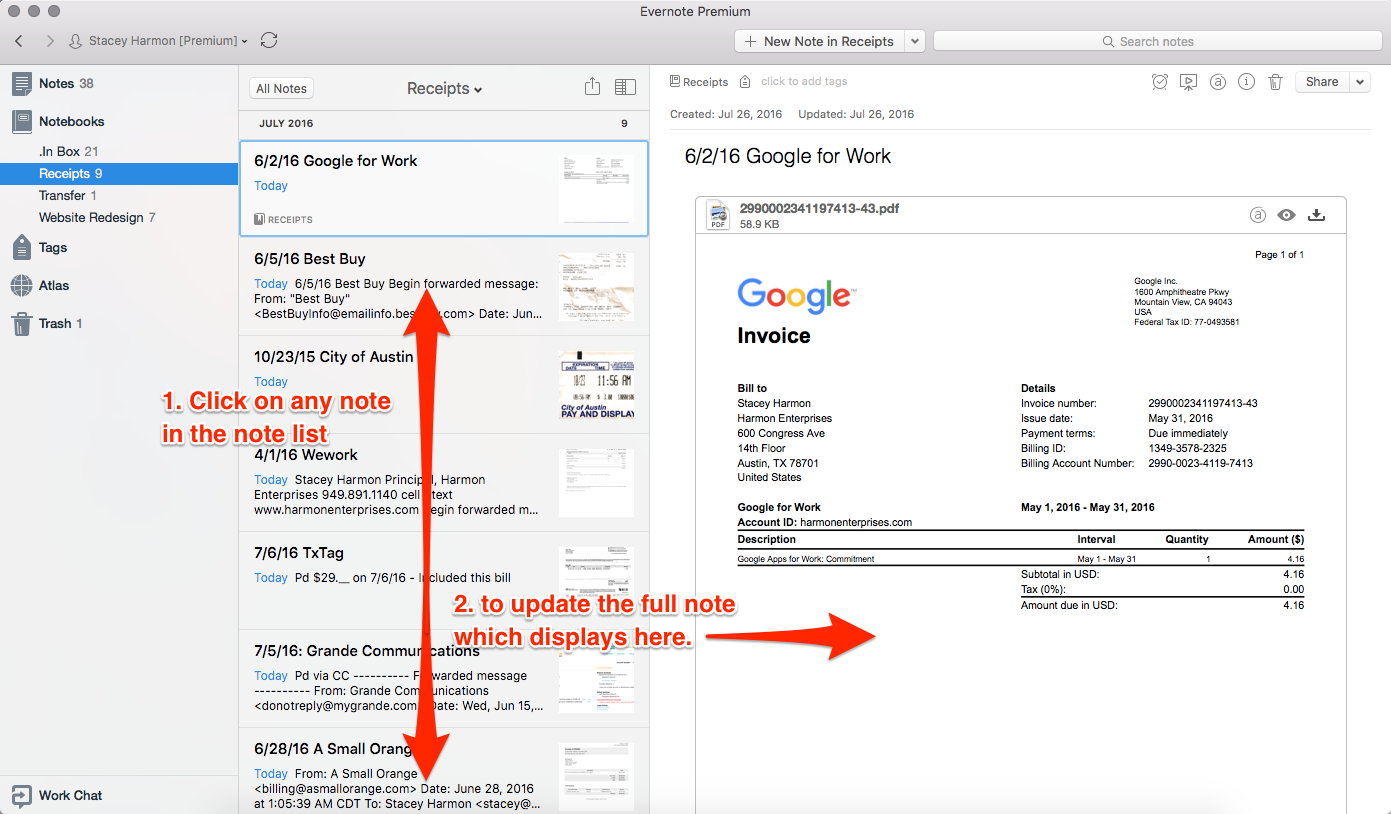Open Trash in sidebar
The image size is (1391, 814).
(47, 323)
